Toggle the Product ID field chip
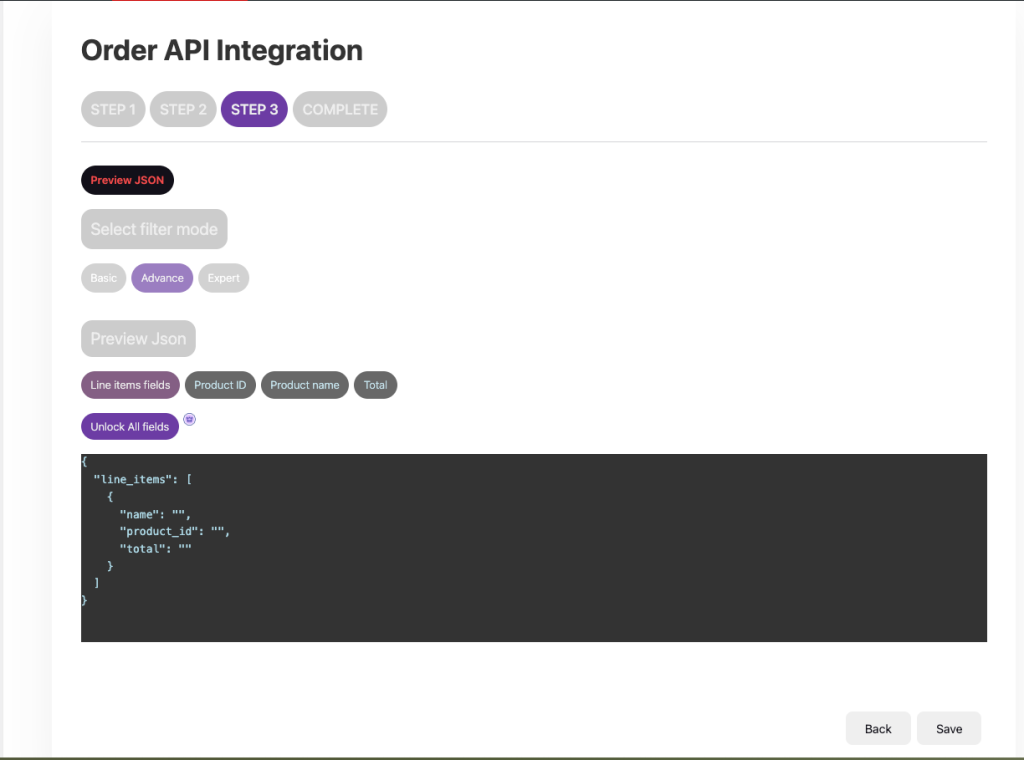Image resolution: width=1024 pixels, height=760 pixels. [220, 385]
